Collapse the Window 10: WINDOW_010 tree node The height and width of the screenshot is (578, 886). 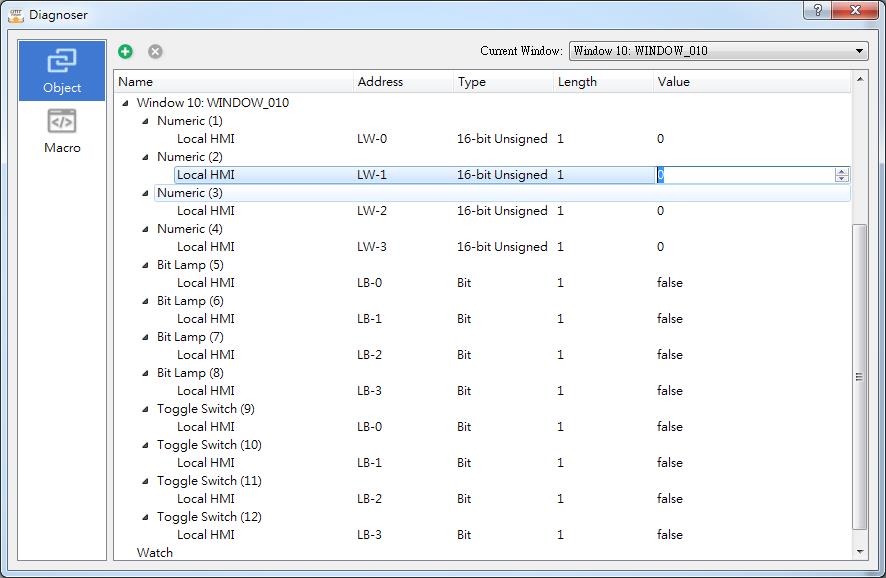(x=125, y=103)
